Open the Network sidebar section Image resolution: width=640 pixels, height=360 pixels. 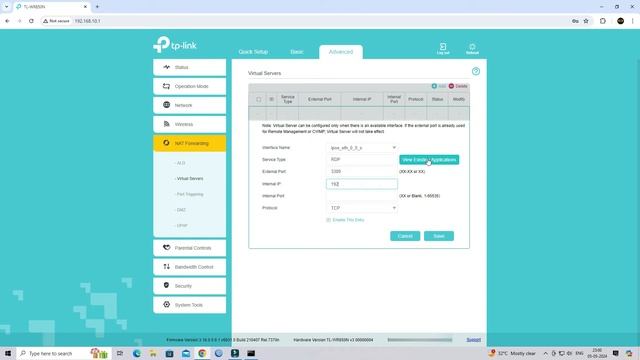[x=189, y=105]
